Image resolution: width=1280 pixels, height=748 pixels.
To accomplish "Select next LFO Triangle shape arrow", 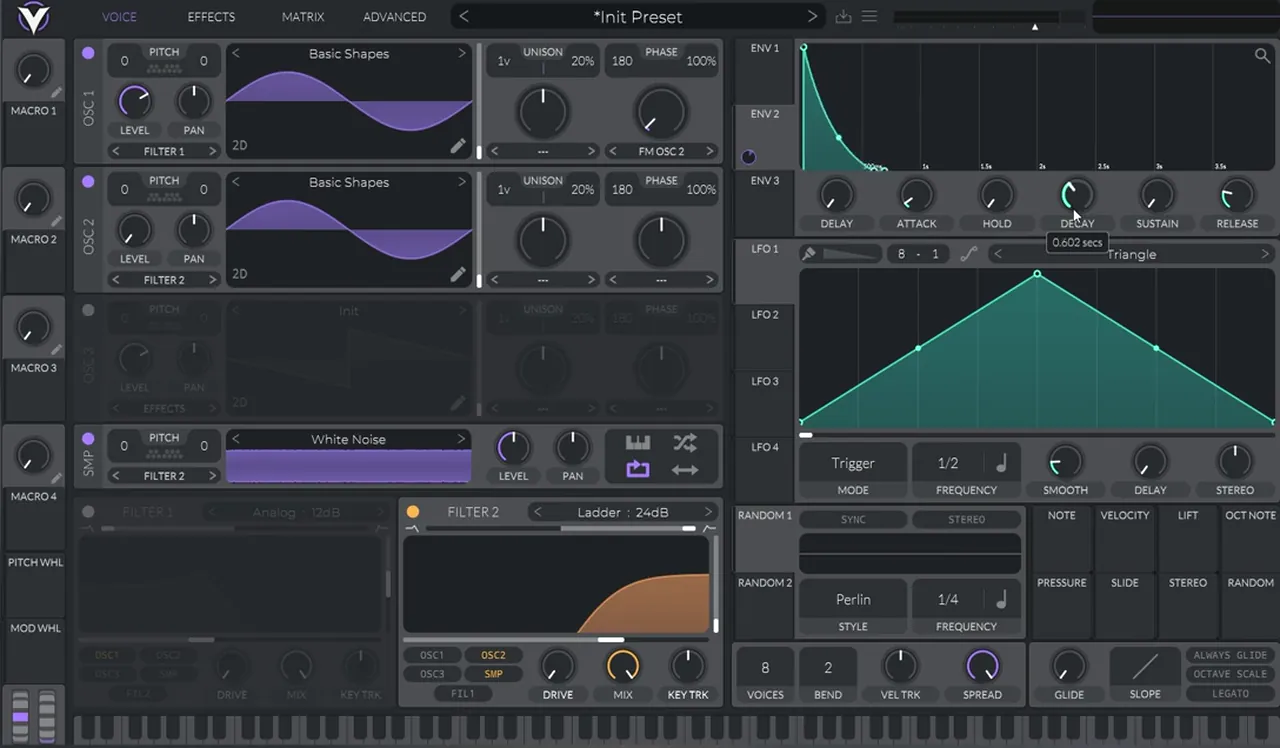I will (1265, 254).
